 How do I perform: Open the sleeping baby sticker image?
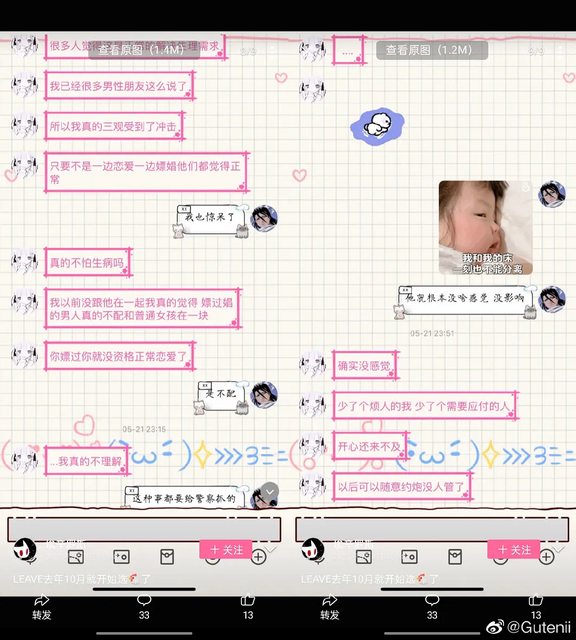[x=485, y=227]
